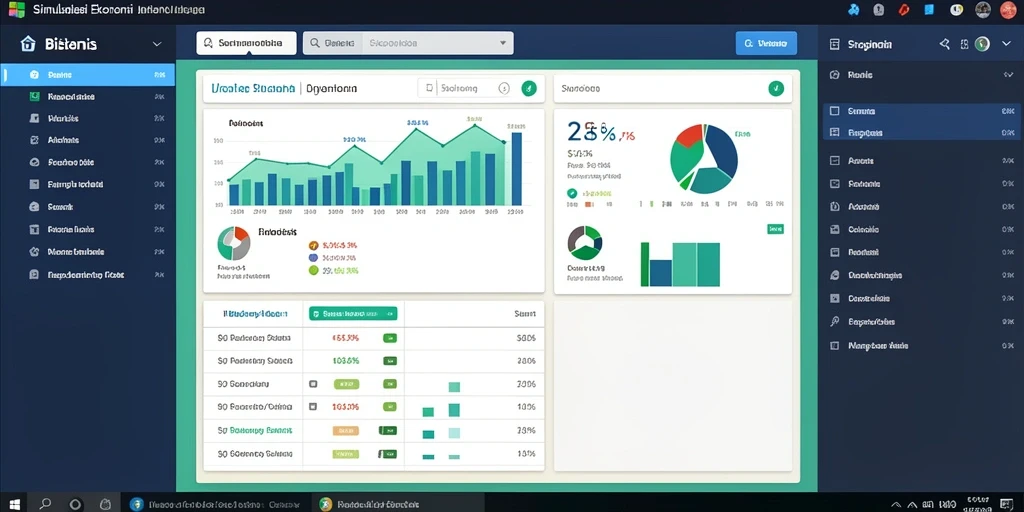Open the dropdown arrow of the gray search box
Image resolution: width=1024 pixels, height=512 pixels.
[x=503, y=43]
